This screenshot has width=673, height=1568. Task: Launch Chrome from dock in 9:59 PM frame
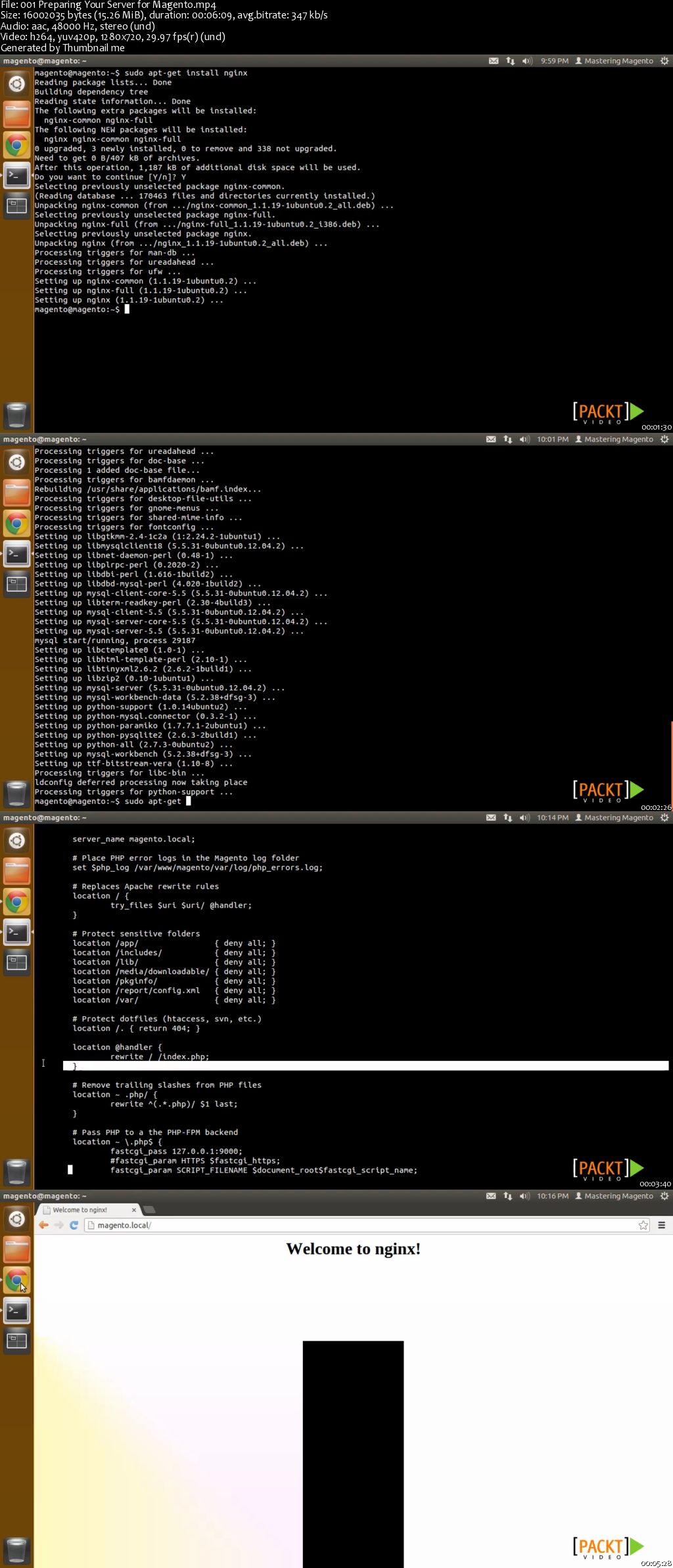click(x=16, y=145)
